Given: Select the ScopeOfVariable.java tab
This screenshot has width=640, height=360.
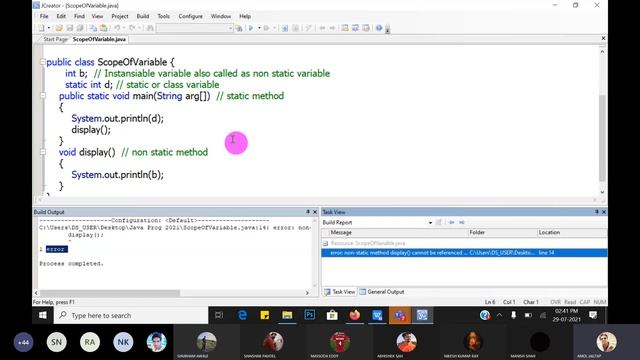Looking at the screenshot, I should pos(99,39).
